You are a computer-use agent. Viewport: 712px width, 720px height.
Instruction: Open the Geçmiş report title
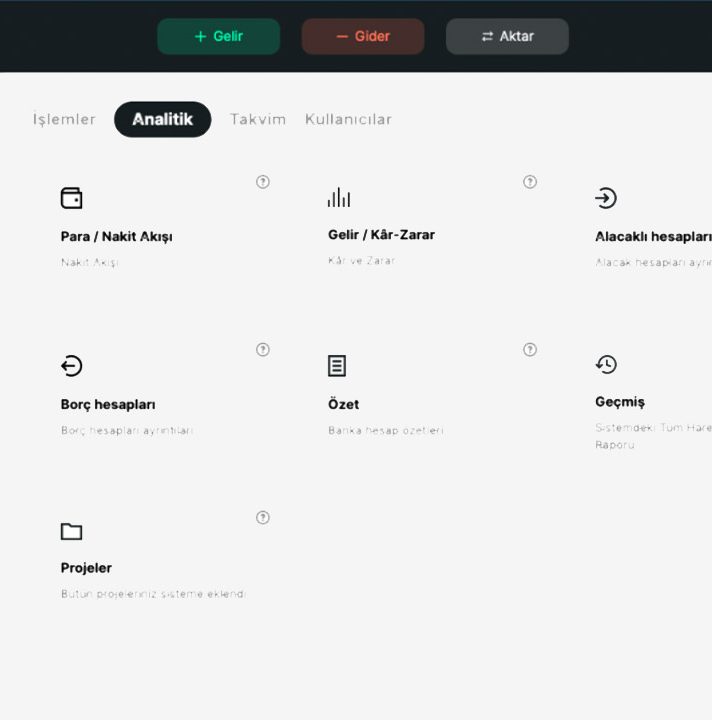(x=620, y=402)
